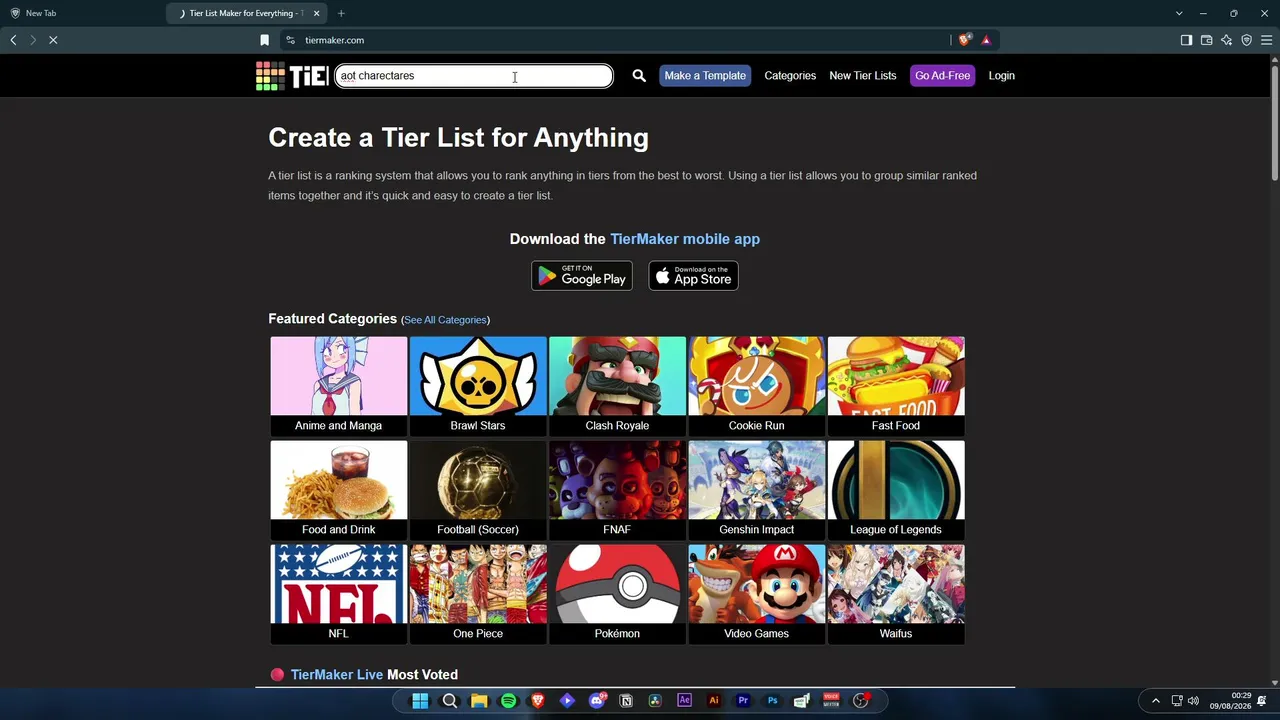
Task: Go back with the browser back arrow
Action: [x=13, y=40]
